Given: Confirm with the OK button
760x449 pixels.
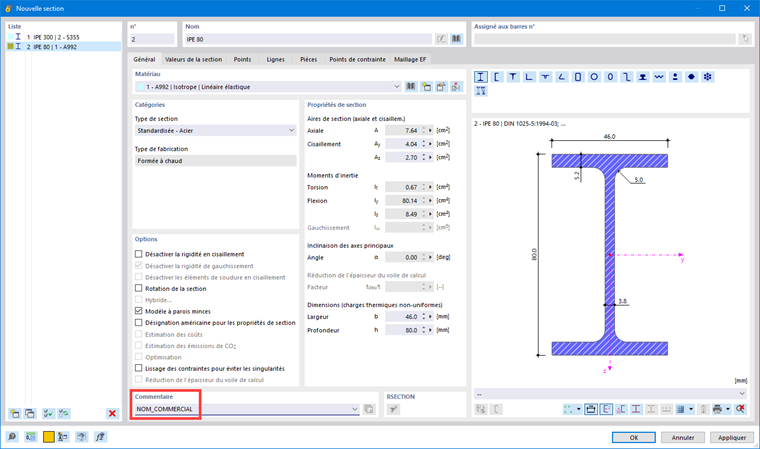Looking at the screenshot, I should coord(633,437).
